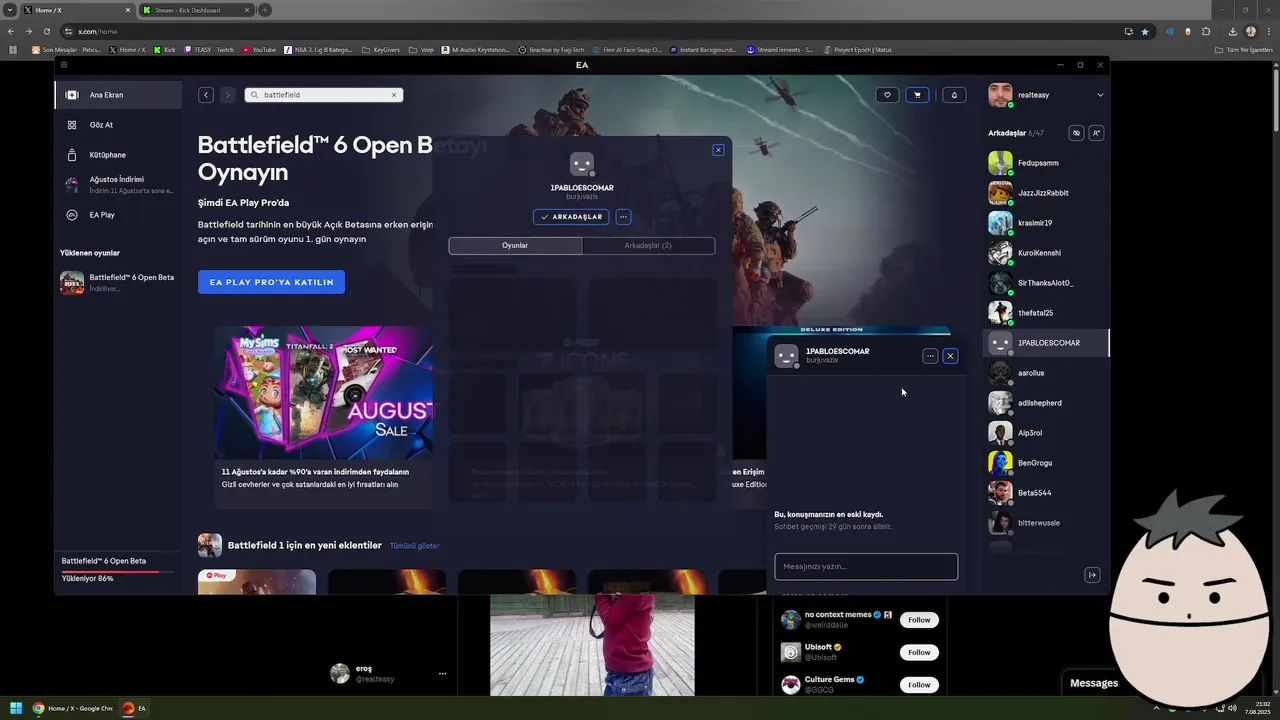The image size is (1280, 720).
Task: Switch to the EA app in taskbar
Action: tap(134, 708)
